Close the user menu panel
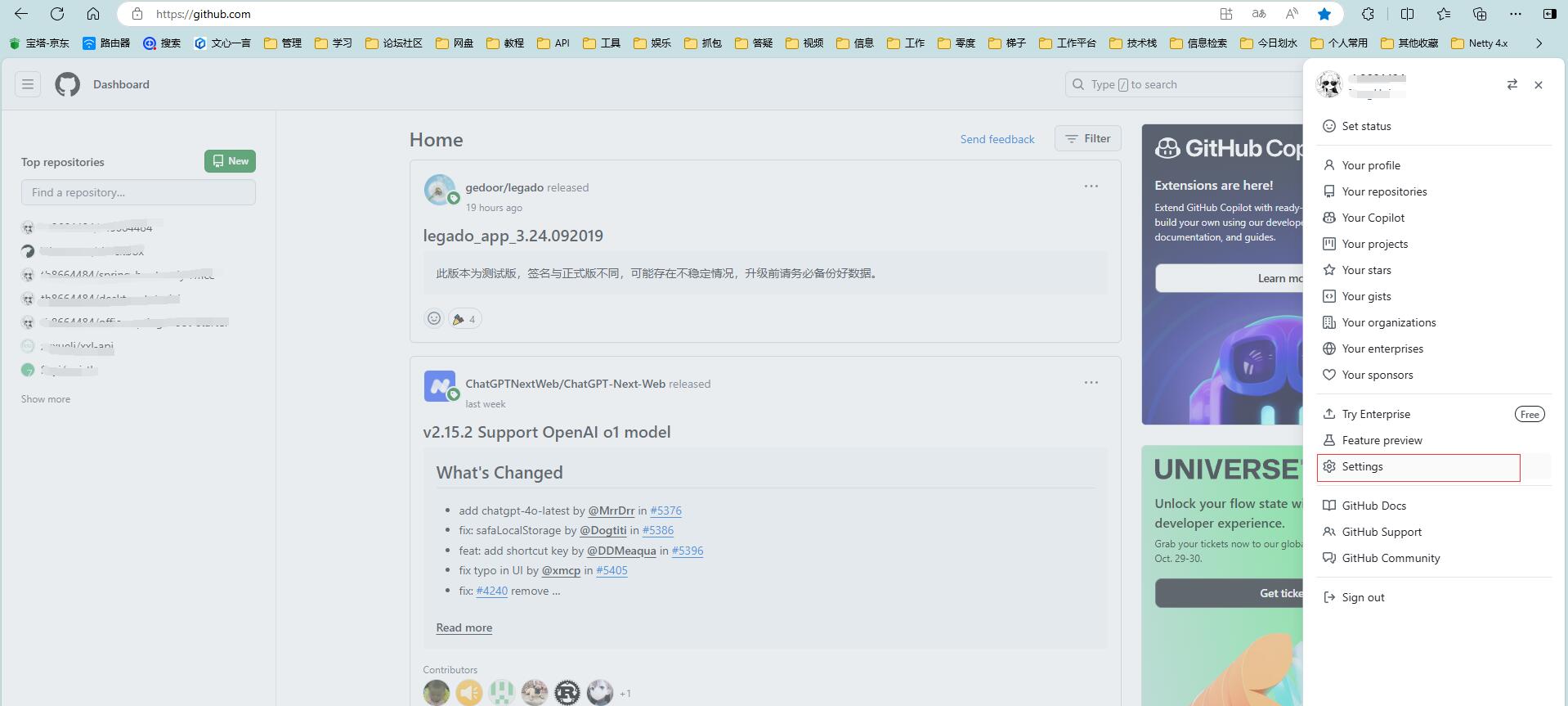 click(1539, 84)
